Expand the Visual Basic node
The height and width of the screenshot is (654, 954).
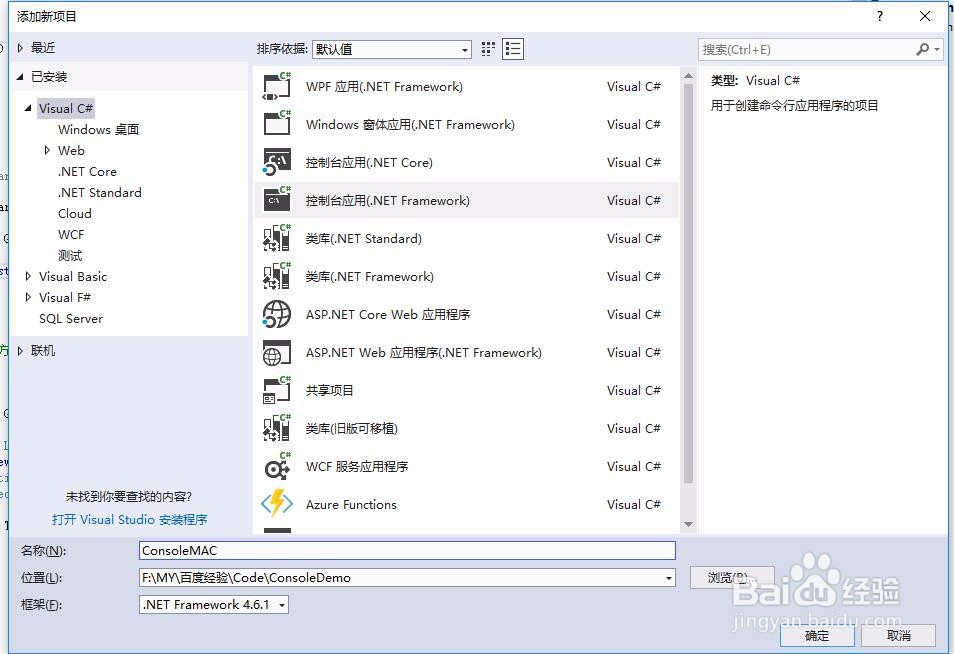click(x=28, y=276)
